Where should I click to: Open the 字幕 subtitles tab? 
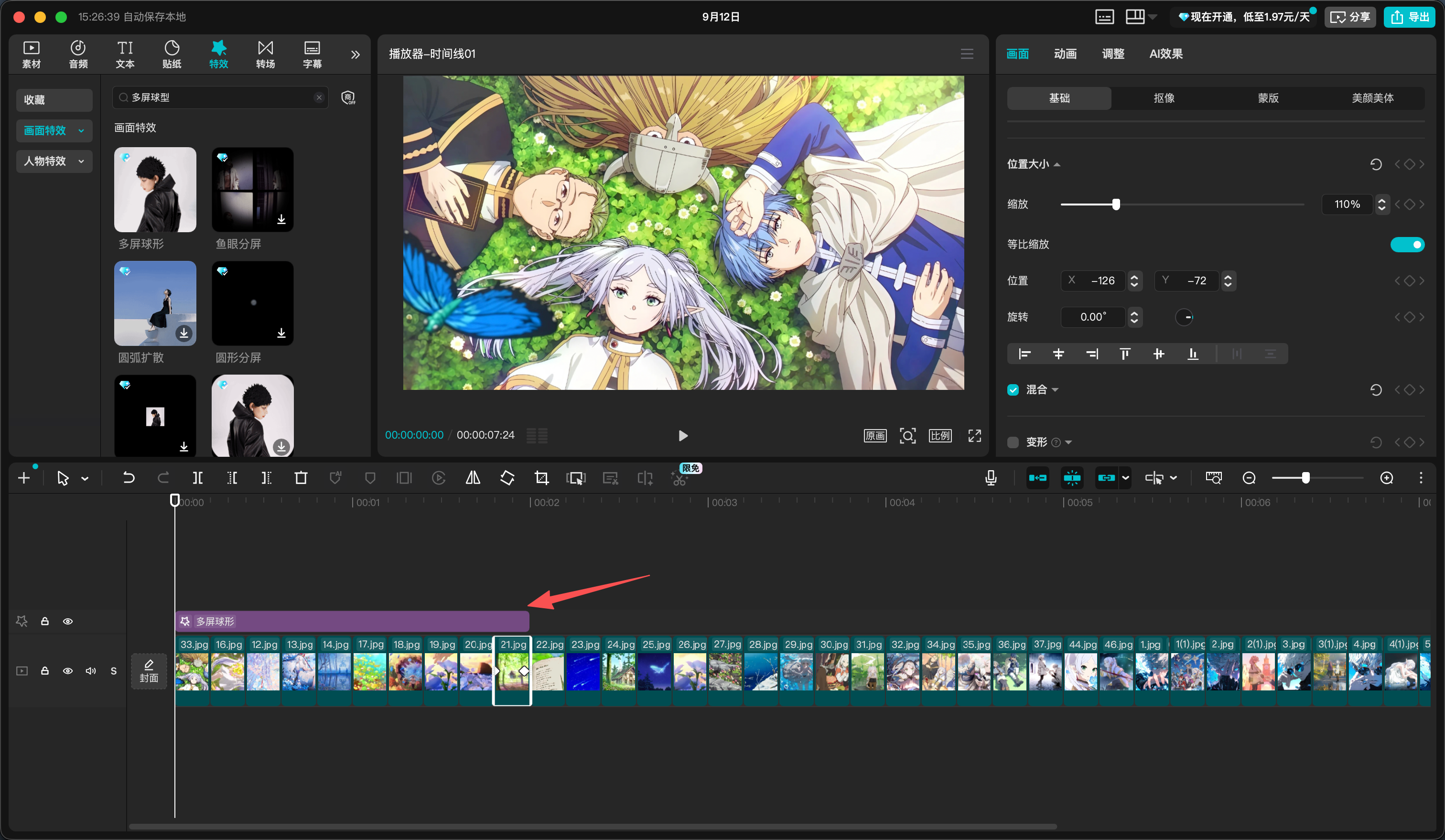(x=312, y=54)
